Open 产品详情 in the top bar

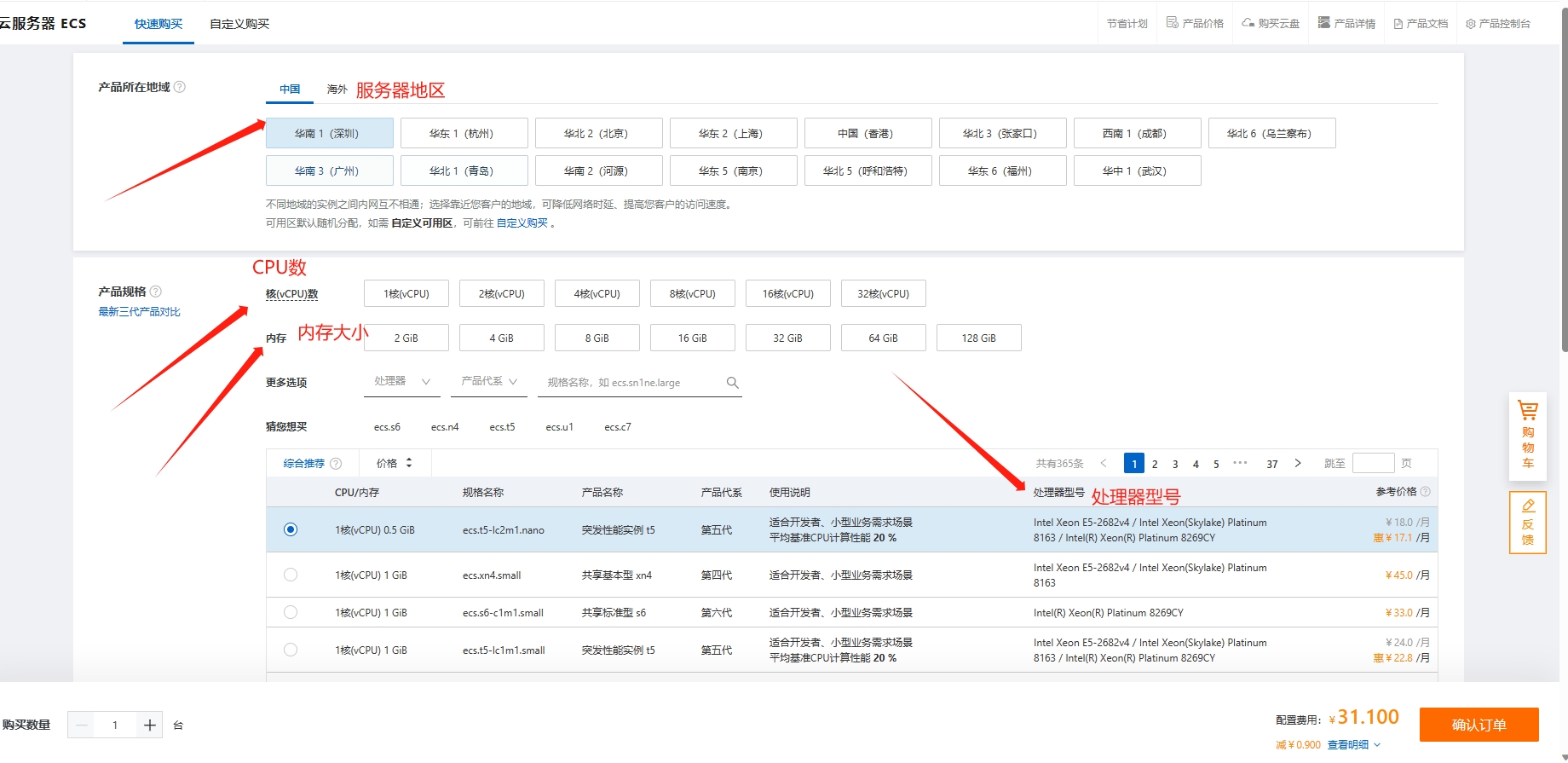pyautogui.click(x=1346, y=23)
